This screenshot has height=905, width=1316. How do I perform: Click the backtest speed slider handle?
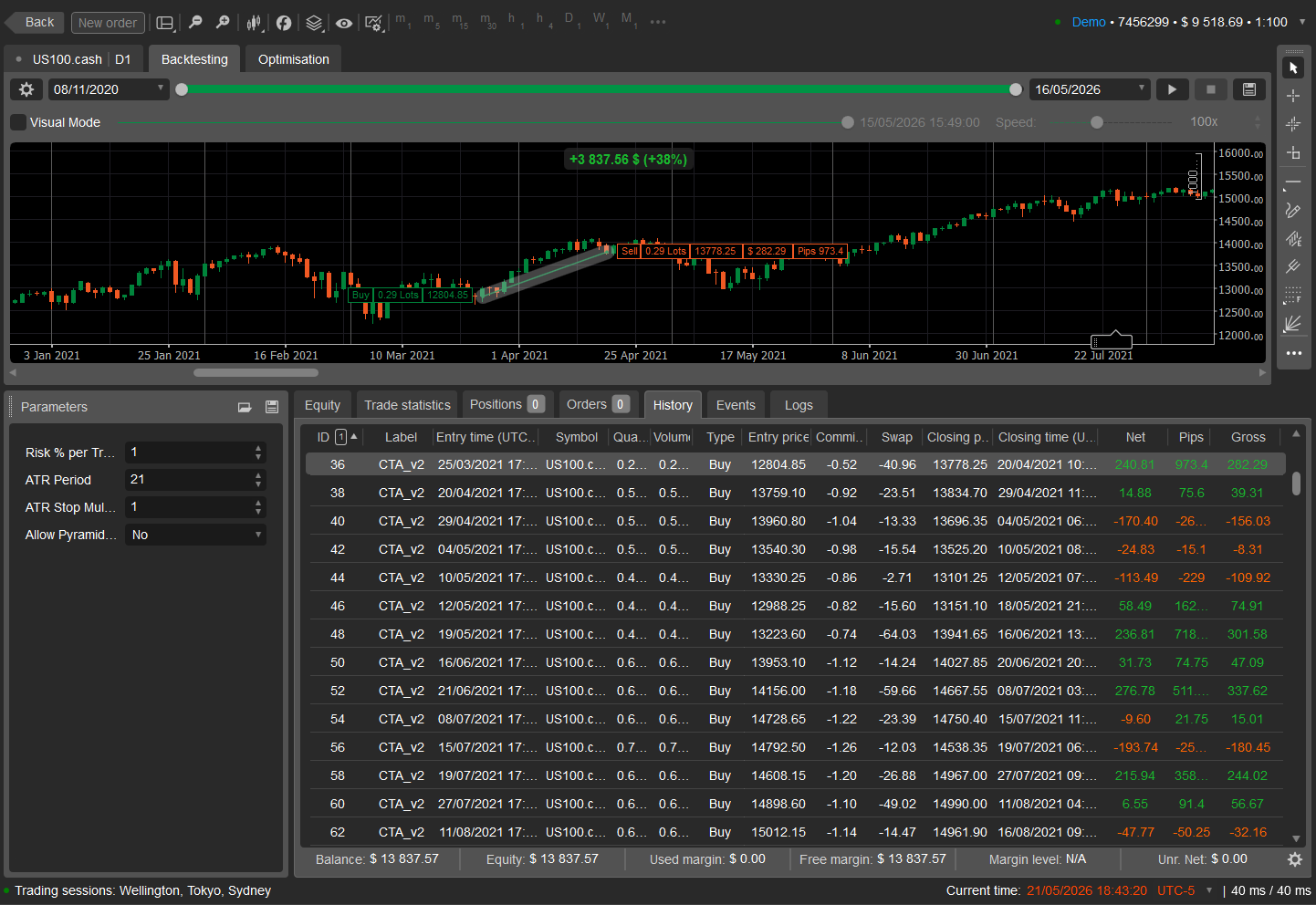1097,122
